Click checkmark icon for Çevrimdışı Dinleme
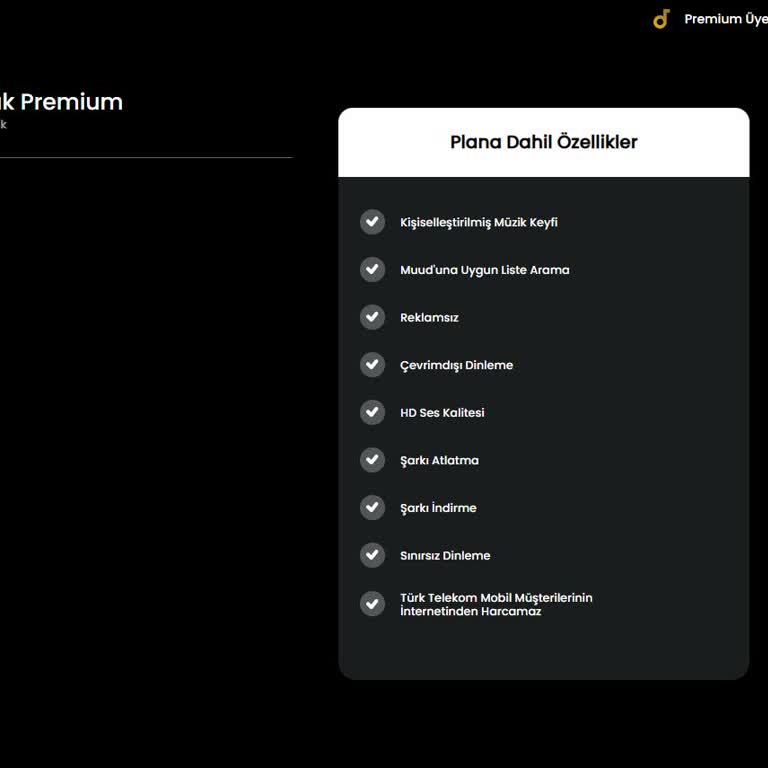The image size is (768, 768). (x=372, y=364)
